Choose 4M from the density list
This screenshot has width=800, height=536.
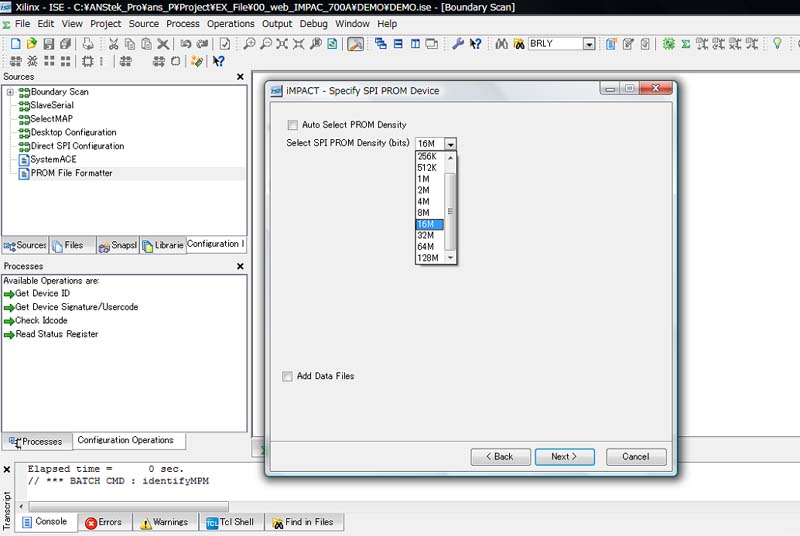click(x=430, y=201)
